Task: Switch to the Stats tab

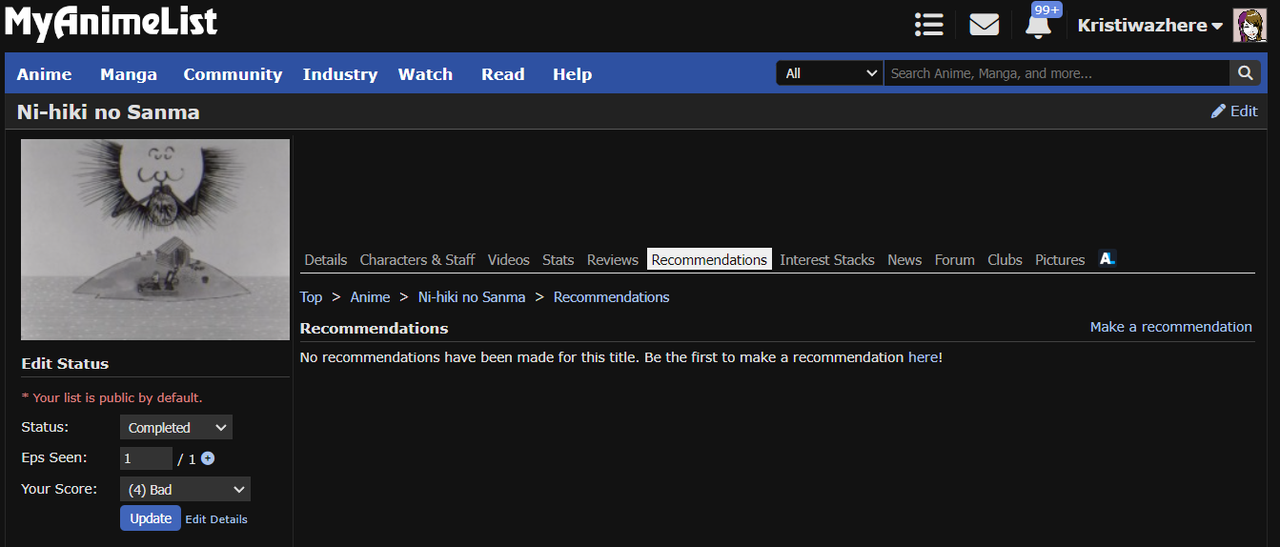Action: pos(558,260)
